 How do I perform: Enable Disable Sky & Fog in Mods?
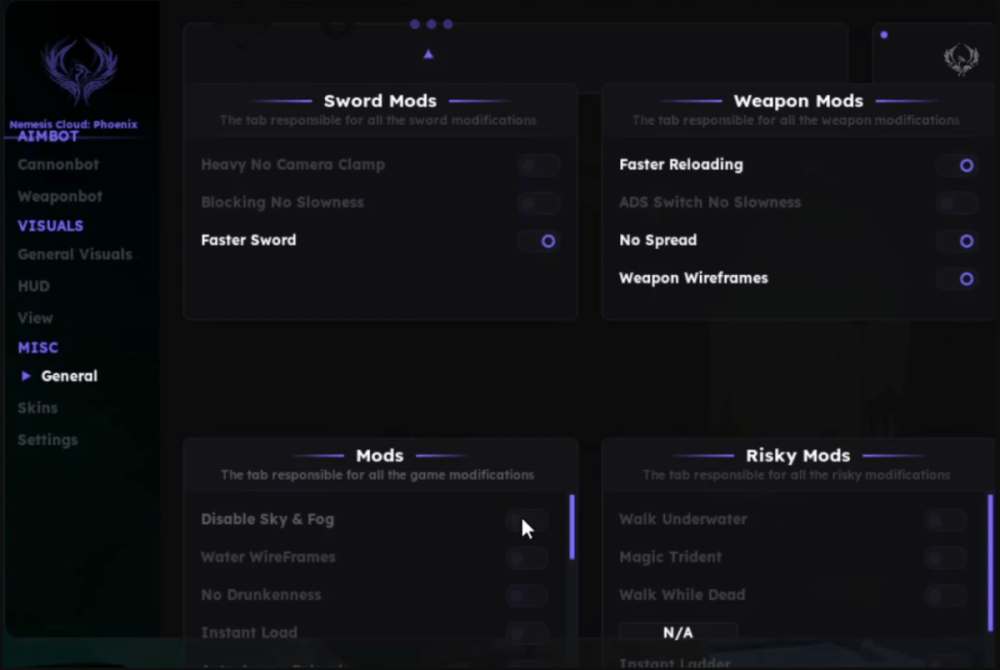527,520
